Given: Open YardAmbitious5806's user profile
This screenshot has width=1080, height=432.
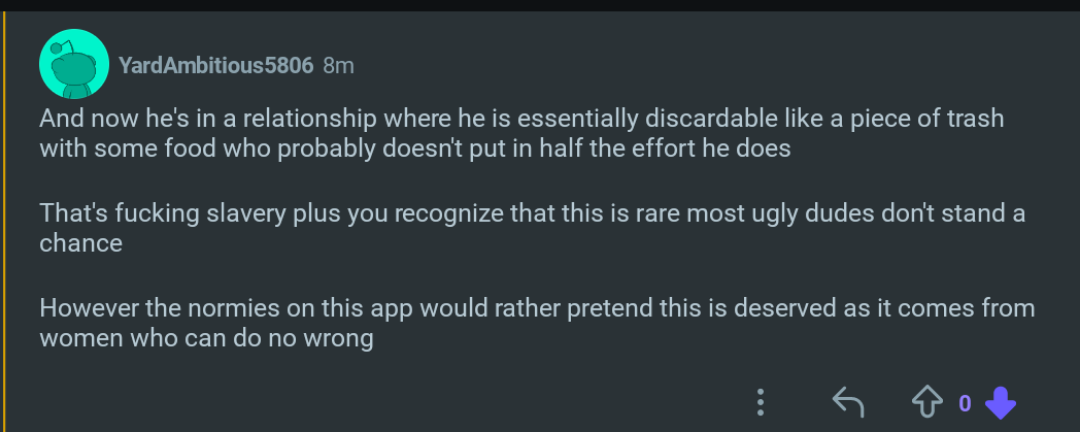Looking at the screenshot, I should (216, 66).
